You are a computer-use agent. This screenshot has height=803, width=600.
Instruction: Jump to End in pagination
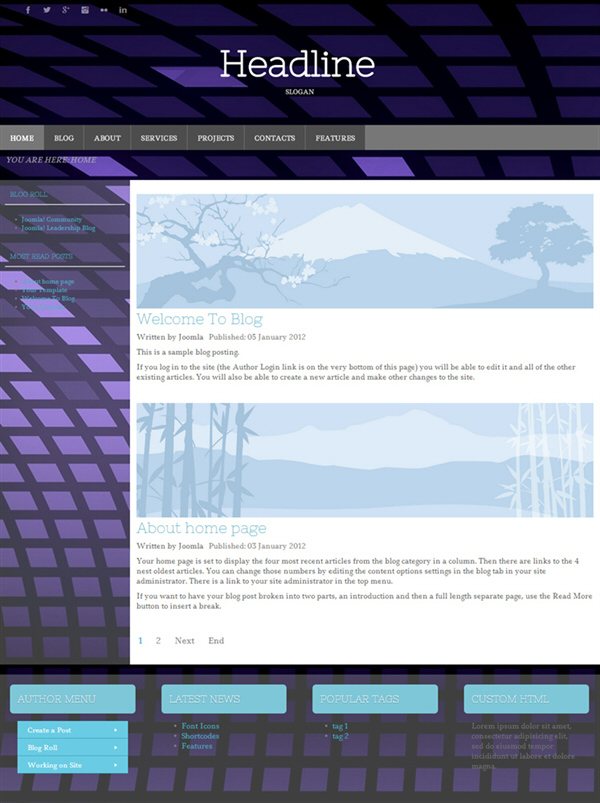click(216, 640)
